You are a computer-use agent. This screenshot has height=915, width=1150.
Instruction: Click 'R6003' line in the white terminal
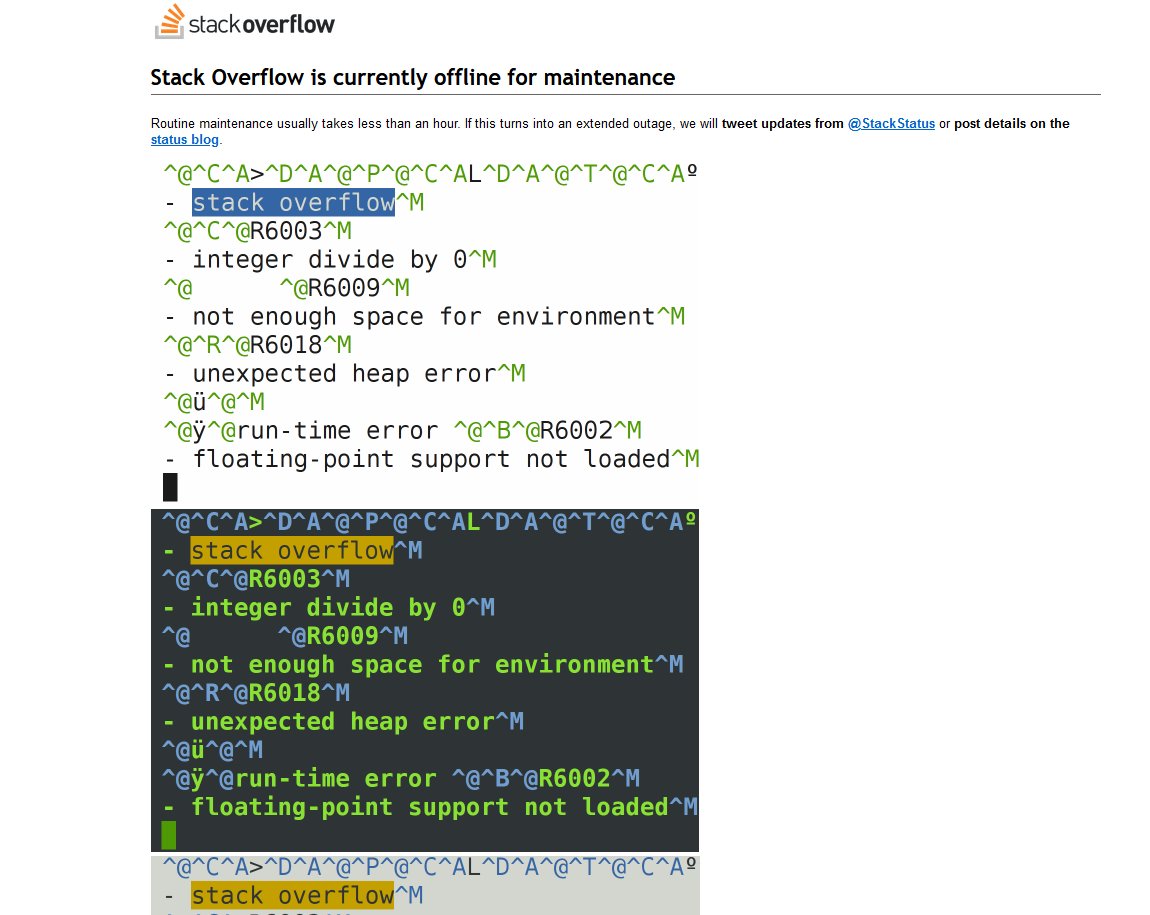pyautogui.click(x=257, y=231)
